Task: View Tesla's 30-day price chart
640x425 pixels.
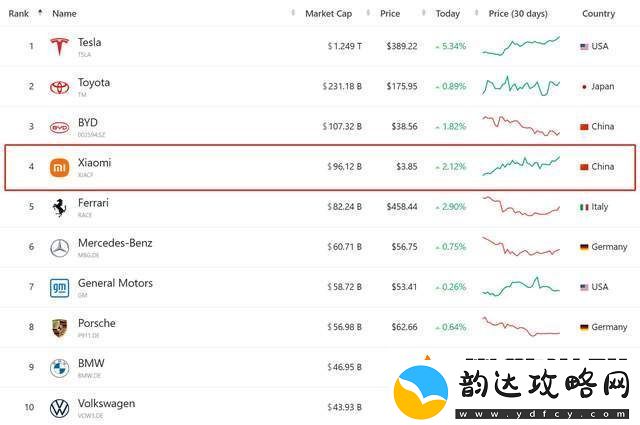Action: pyautogui.click(x=521, y=46)
